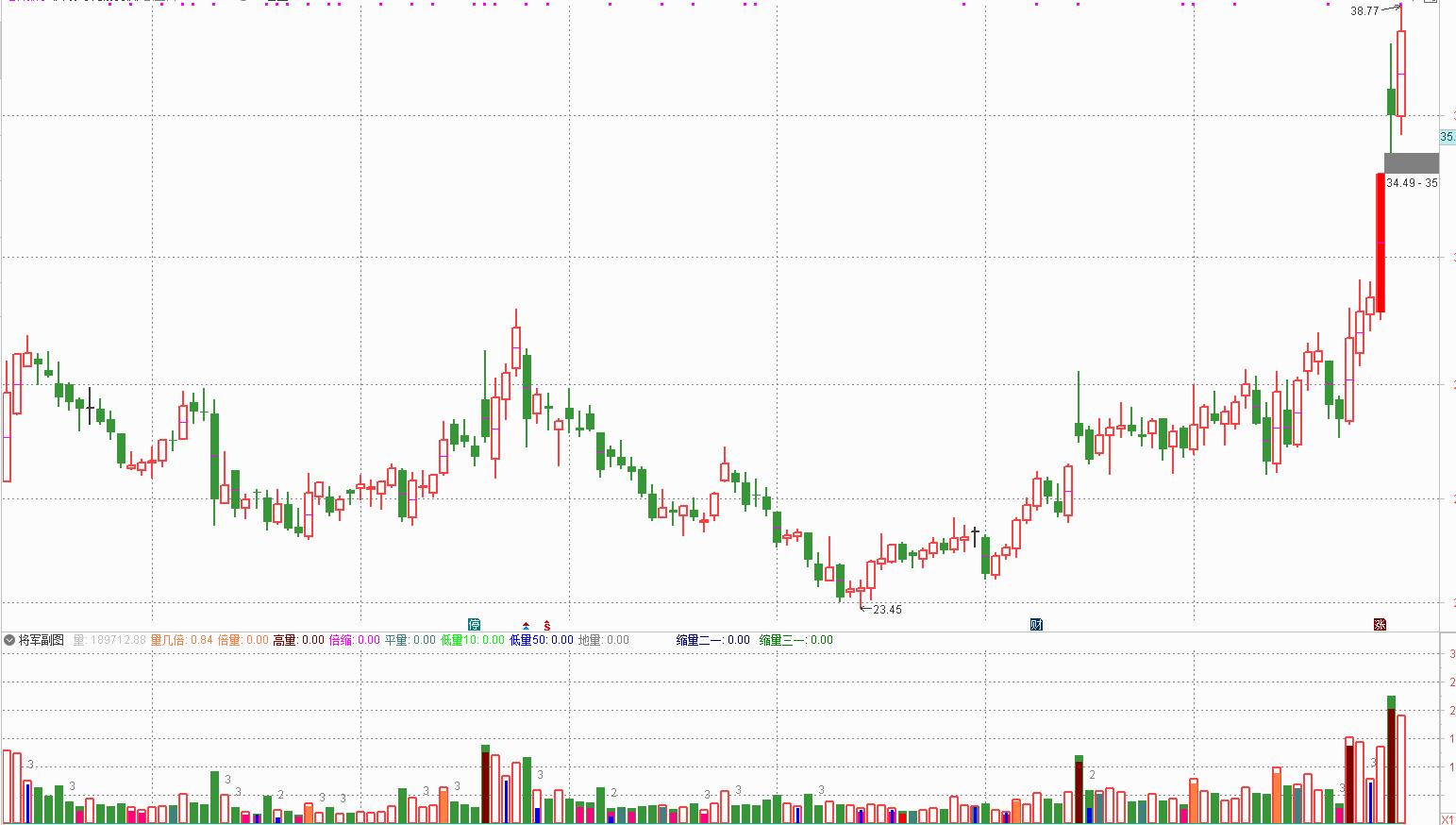The width and height of the screenshot is (1456, 825).
Task: Select the 高量 indicator label
Action: 285,640
